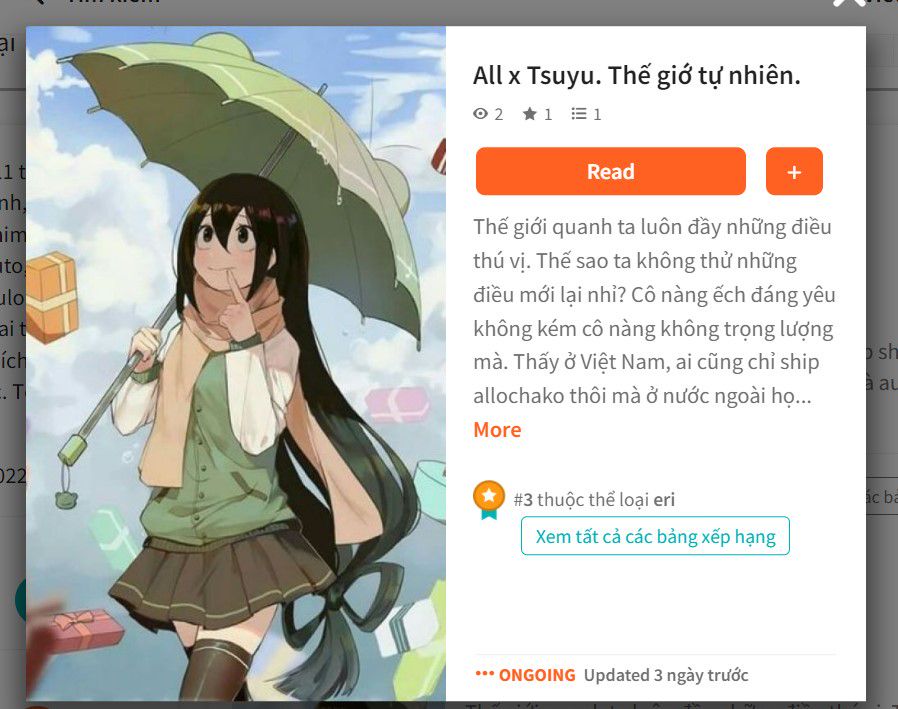Add story to library with plus button
898x709 pixels.
[794, 171]
